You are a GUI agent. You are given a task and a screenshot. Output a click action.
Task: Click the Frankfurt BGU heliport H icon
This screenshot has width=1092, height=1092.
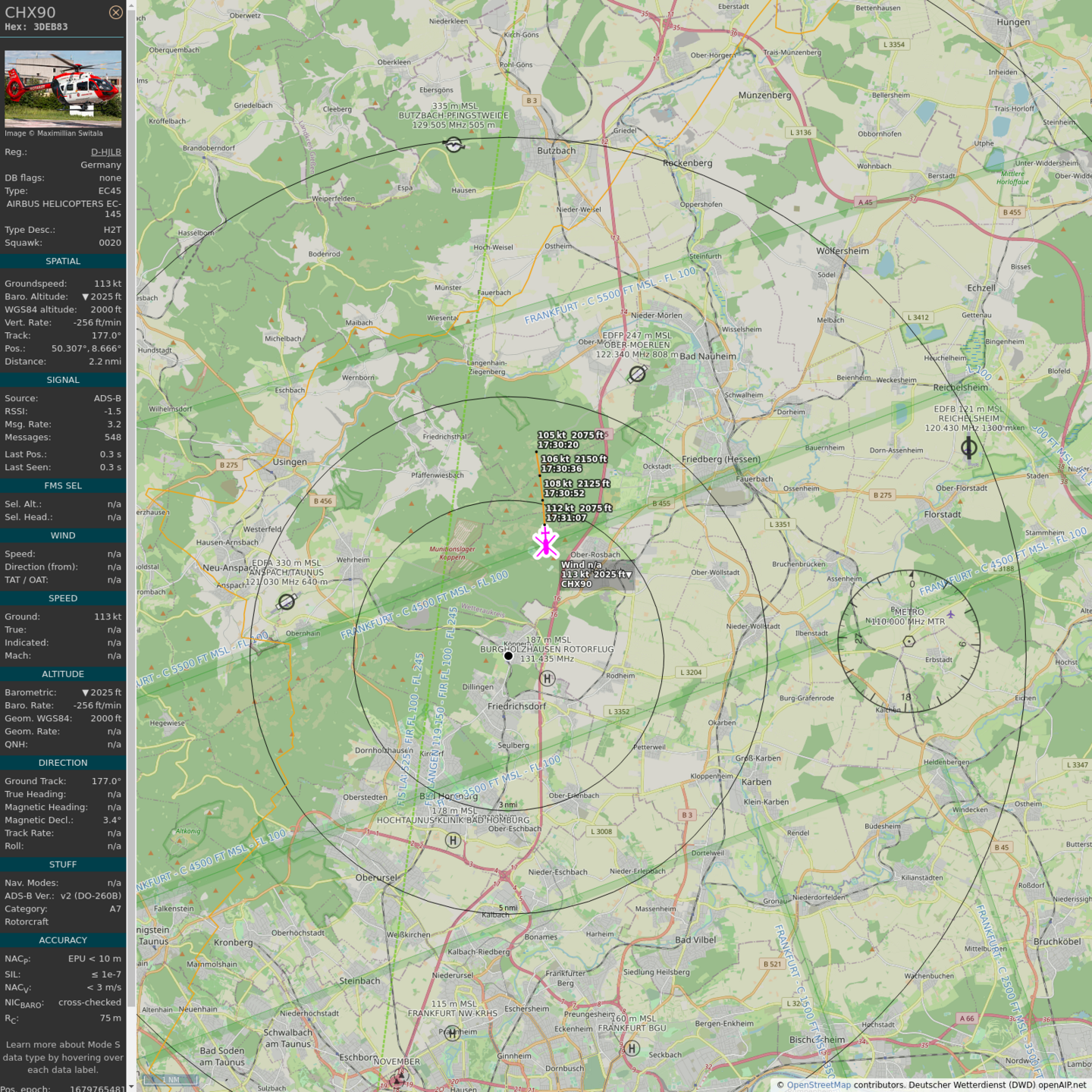[632, 1049]
